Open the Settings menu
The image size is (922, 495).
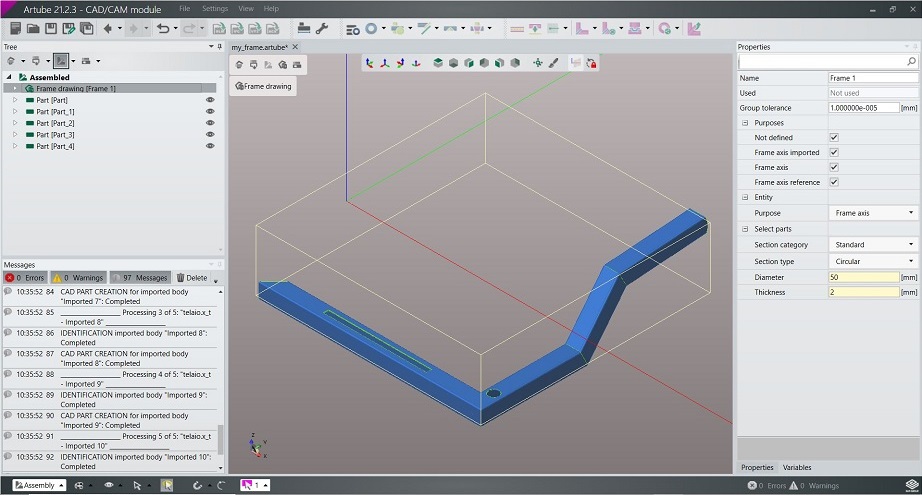point(214,8)
